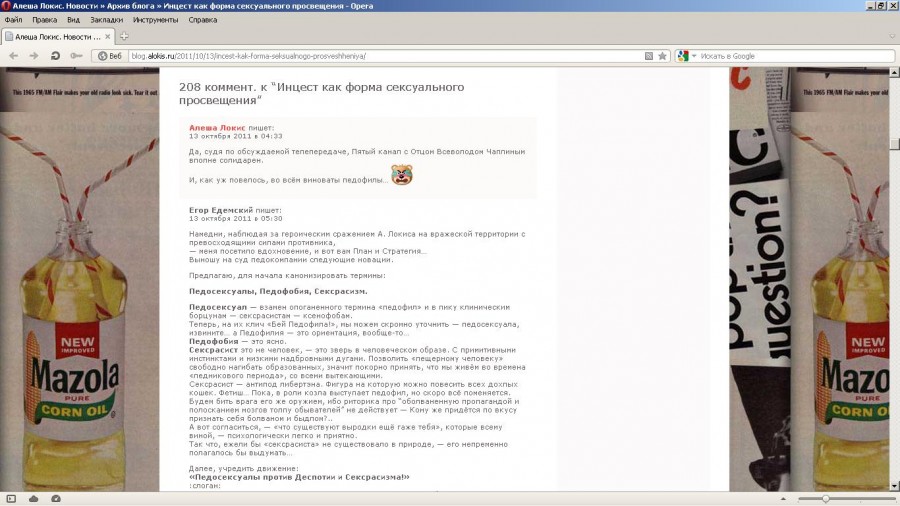Click author link Алеша Локис
This screenshot has height=506, width=900.
coord(217,128)
